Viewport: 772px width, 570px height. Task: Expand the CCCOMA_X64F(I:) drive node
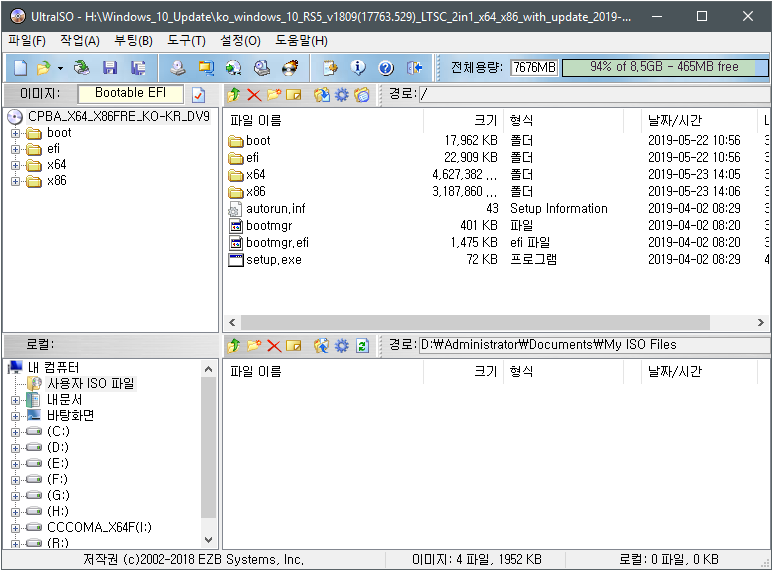pyautogui.click(x=15, y=528)
